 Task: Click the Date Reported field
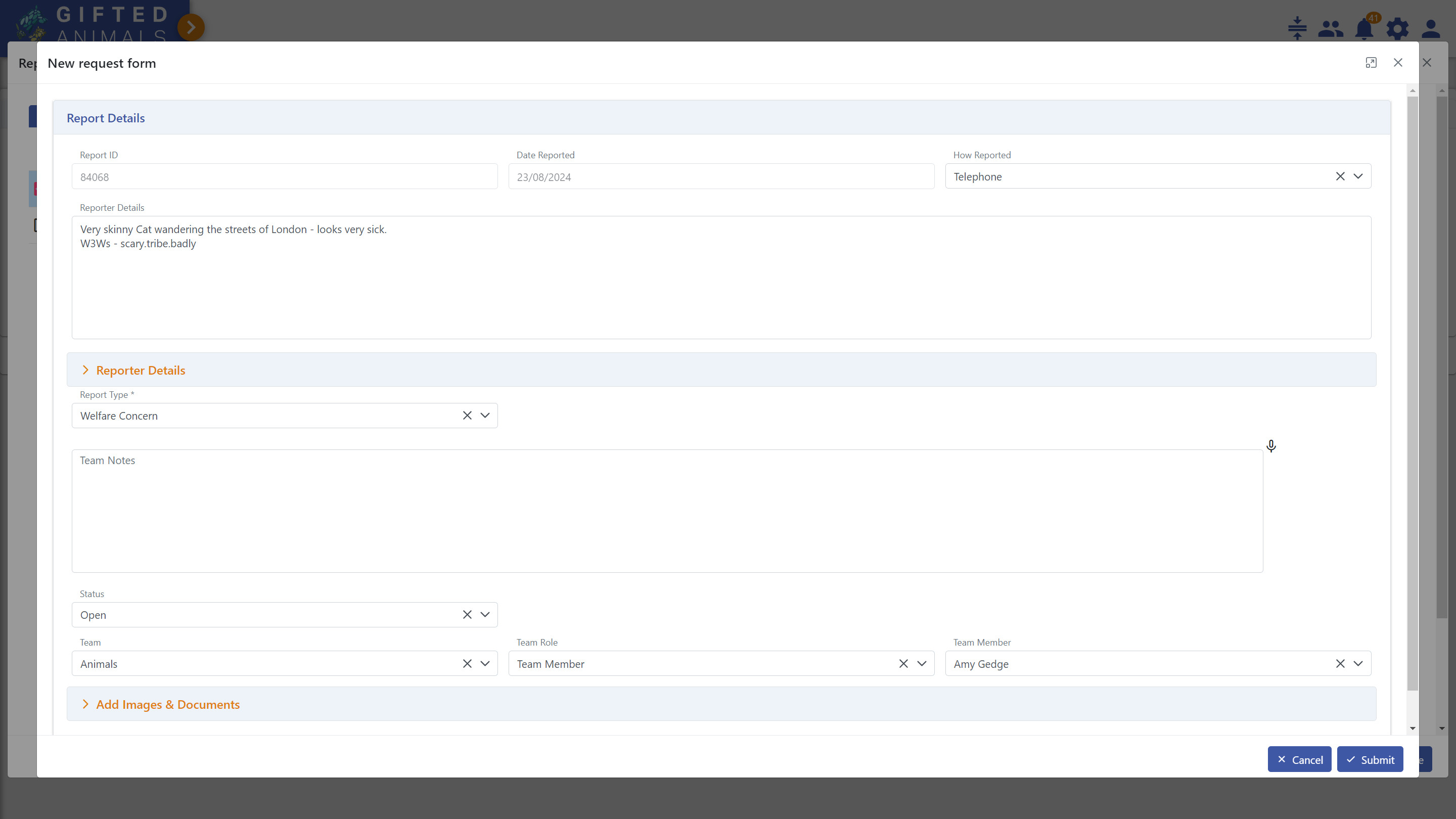click(721, 177)
